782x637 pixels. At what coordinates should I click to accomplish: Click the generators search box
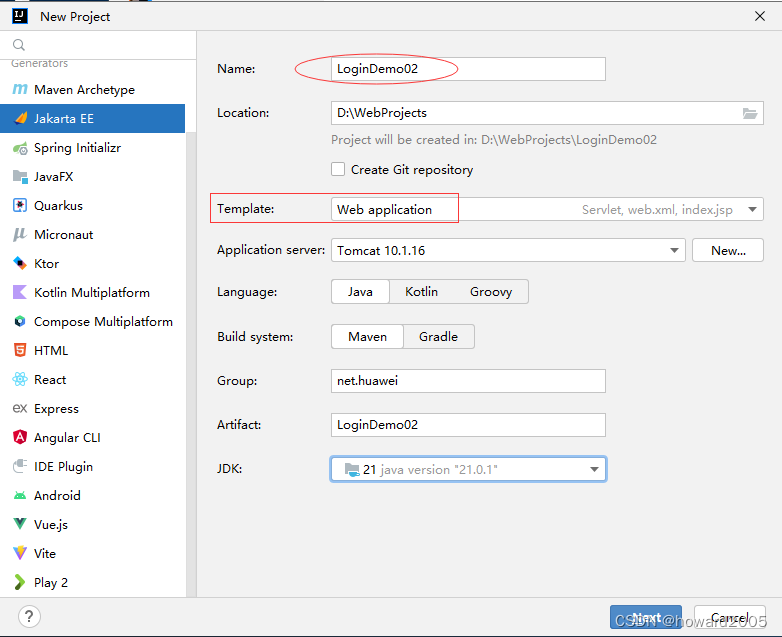[x=98, y=45]
